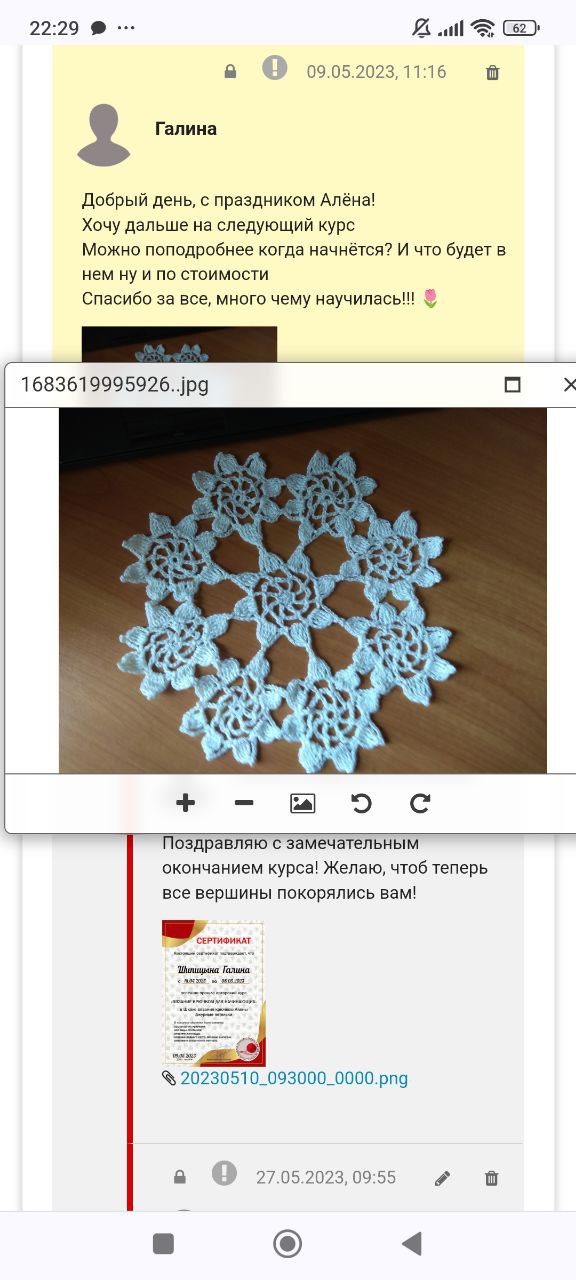Rotate image clockwise
Image resolution: width=576 pixels, height=1280 pixels.
pos(421,803)
